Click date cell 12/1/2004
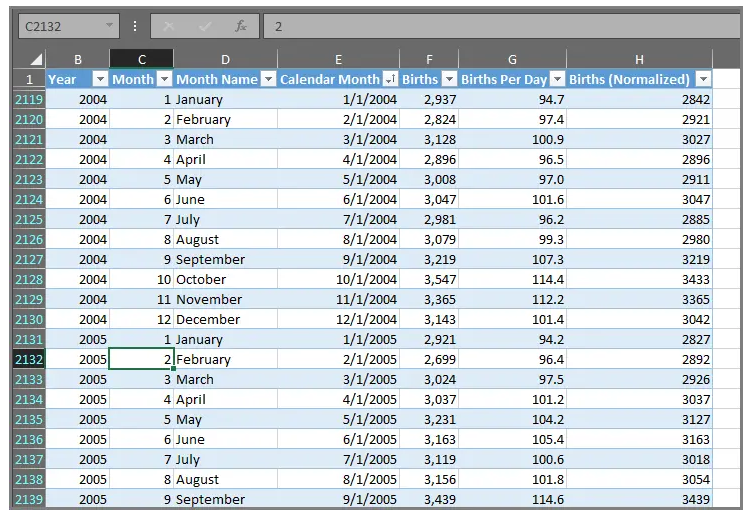The height and width of the screenshot is (520, 754). (x=339, y=319)
